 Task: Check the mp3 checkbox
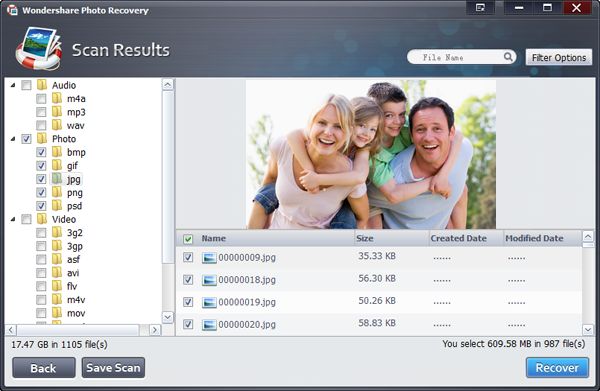coord(41,112)
